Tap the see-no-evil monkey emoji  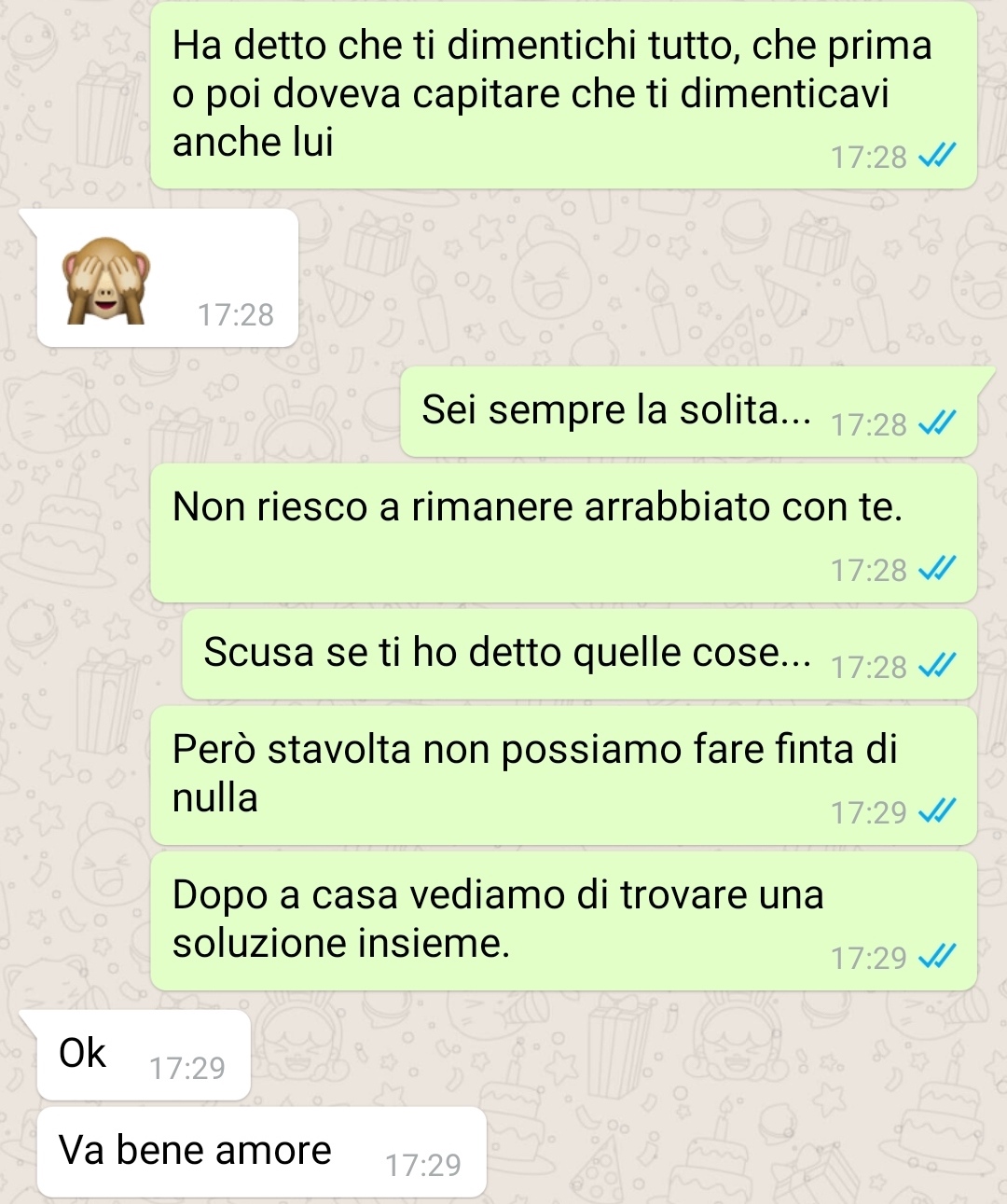[106, 281]
